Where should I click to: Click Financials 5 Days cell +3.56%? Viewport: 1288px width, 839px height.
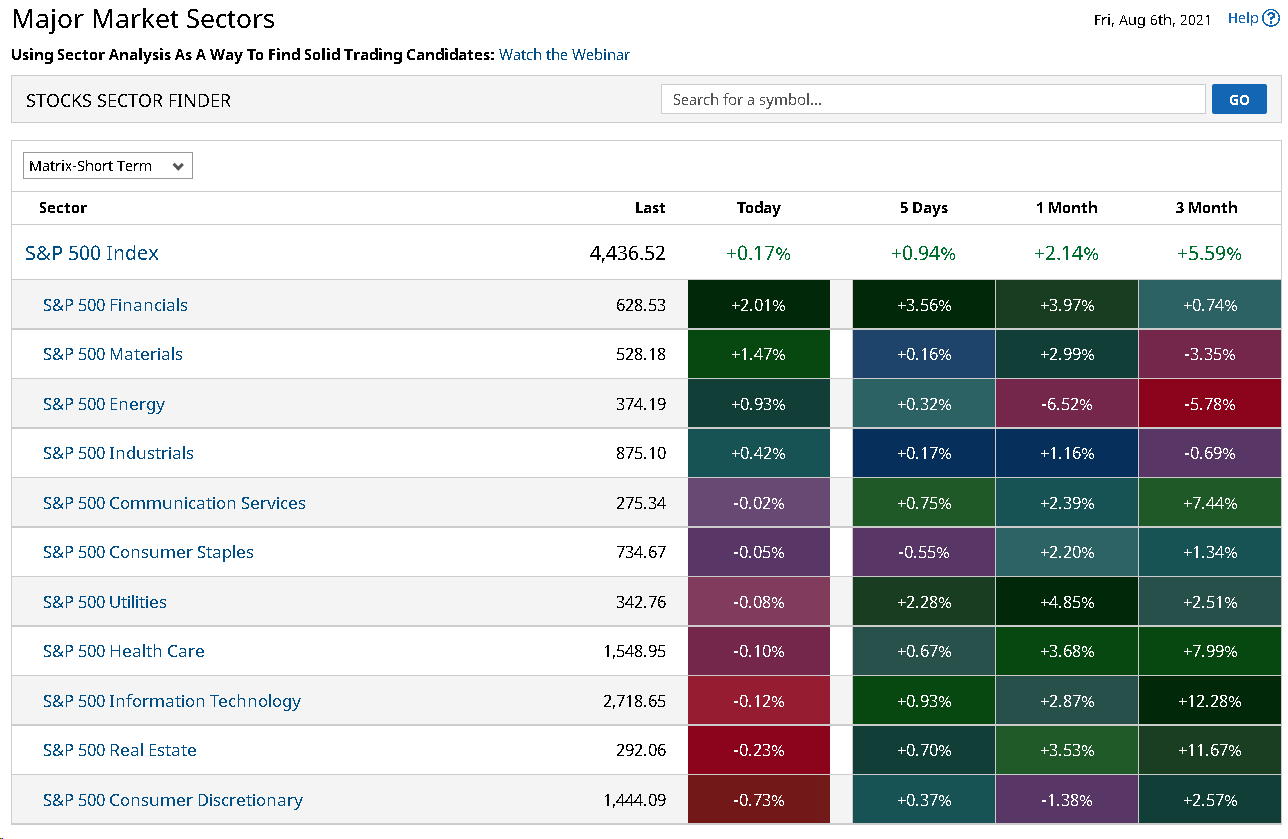click(924, 305)
